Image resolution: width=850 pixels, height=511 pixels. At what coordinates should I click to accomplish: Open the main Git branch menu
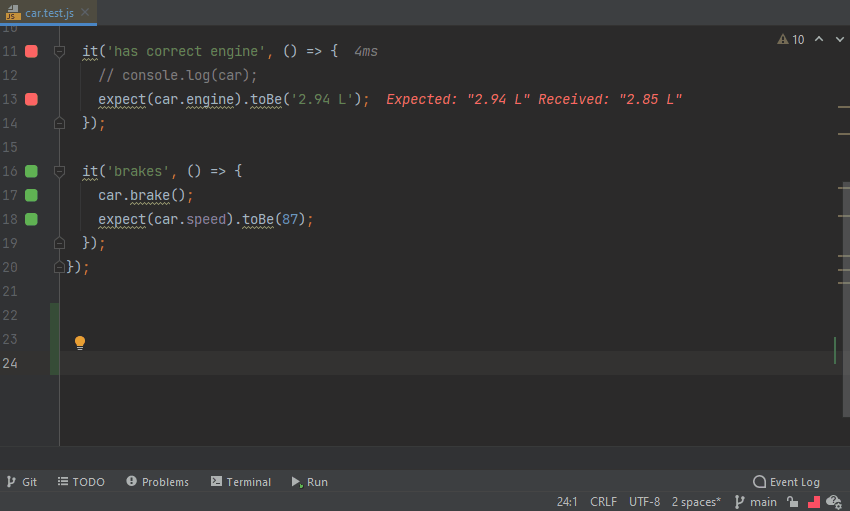click(756, 502)
